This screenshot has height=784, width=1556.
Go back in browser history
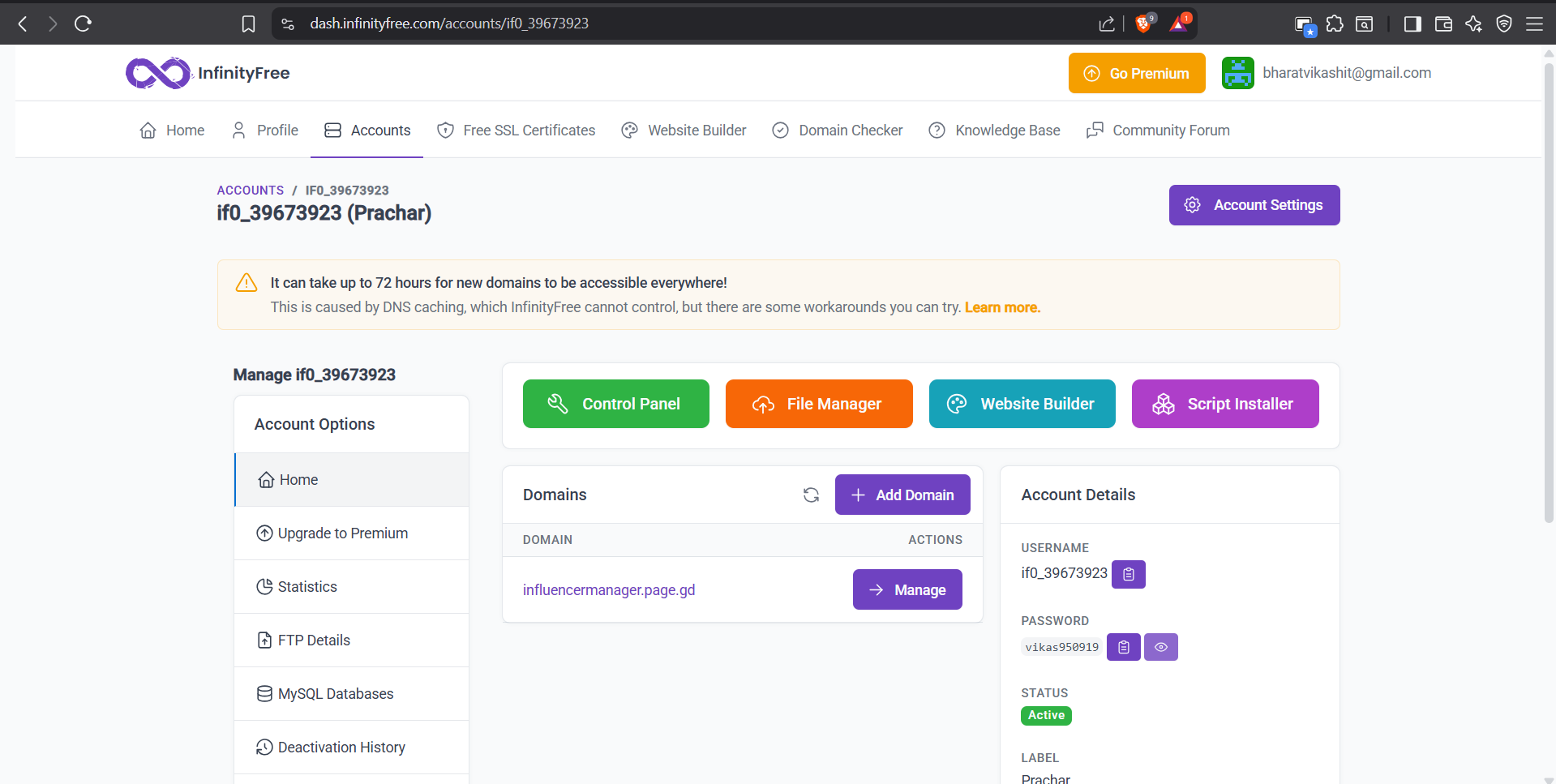pyautogui.click(x=23, y=24)
